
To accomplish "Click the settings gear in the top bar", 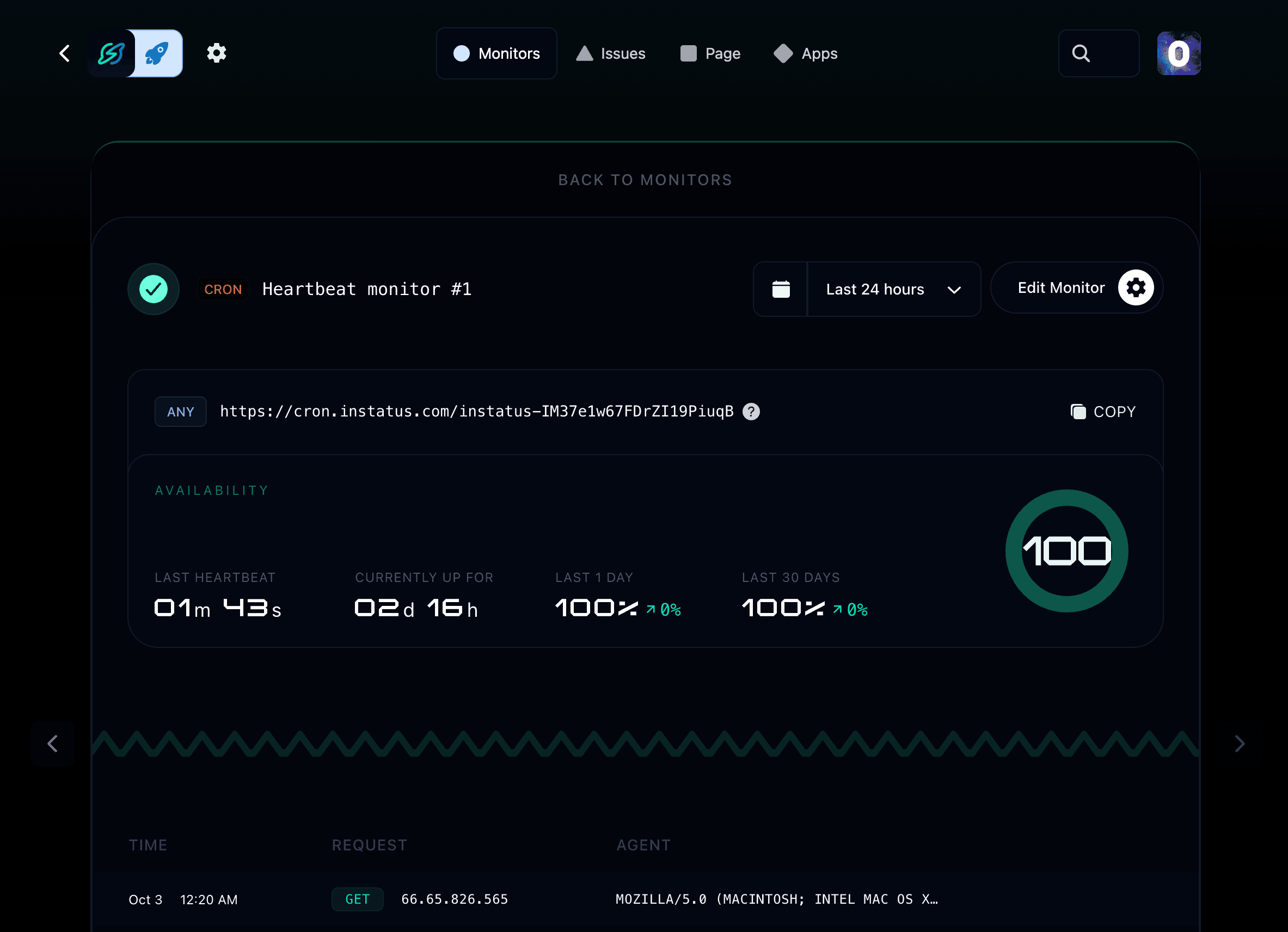I will pos(216,53).
